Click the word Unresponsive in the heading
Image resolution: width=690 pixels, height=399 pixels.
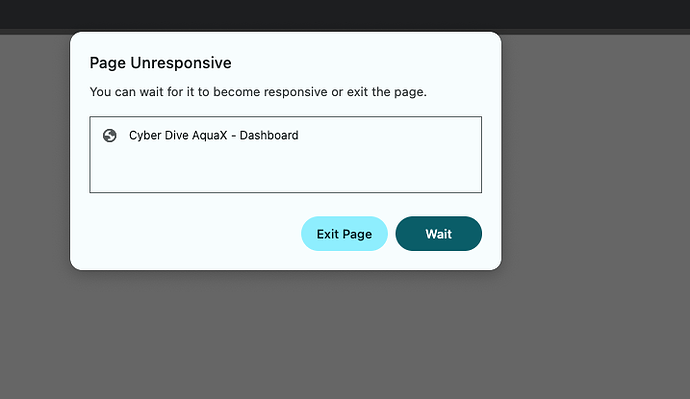click(x=181, y=63)
